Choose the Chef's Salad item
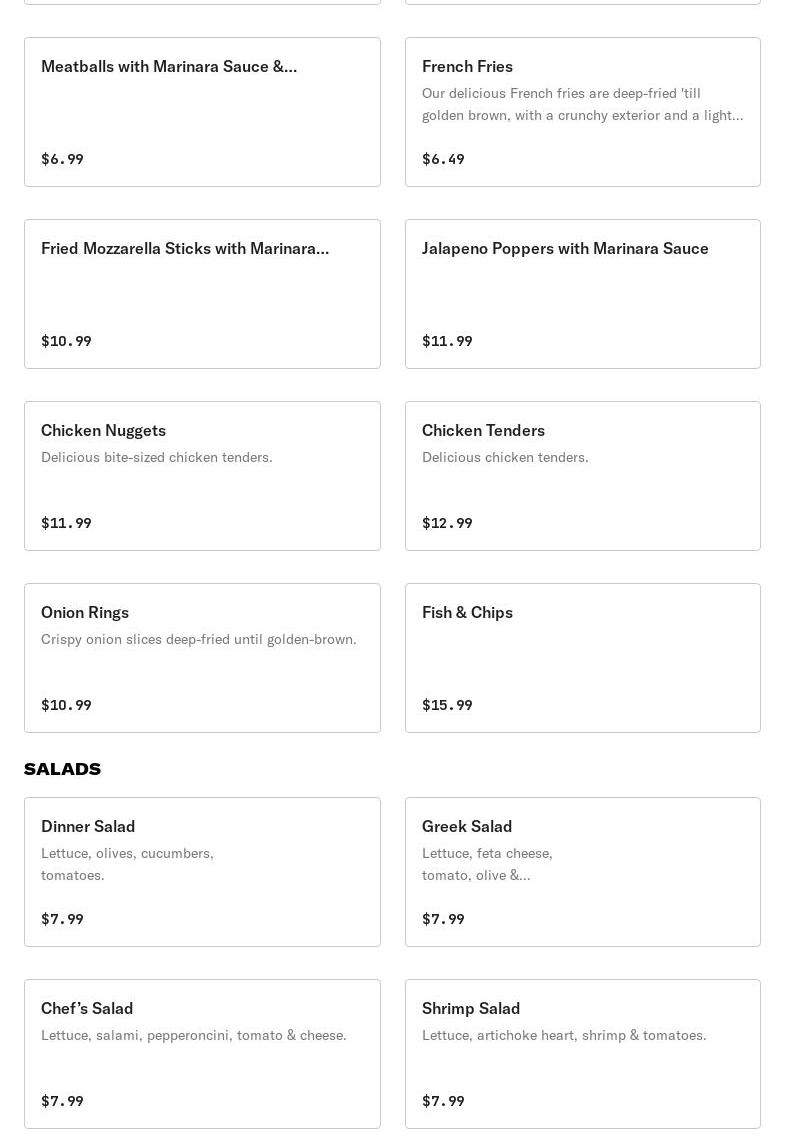The height and width of the screenshot is (1143, 785). [202, 1054]
